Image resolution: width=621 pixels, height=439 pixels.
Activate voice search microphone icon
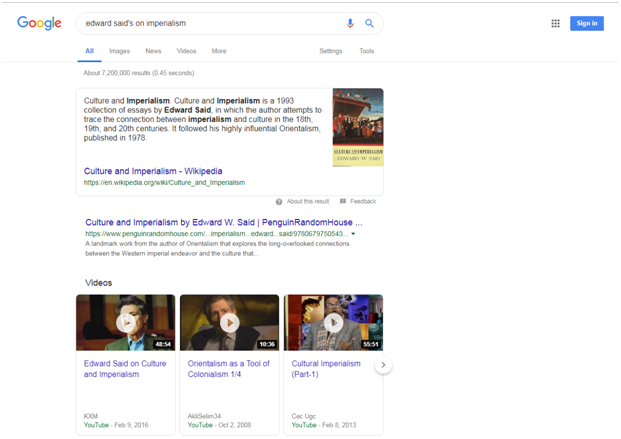(350, 23)
